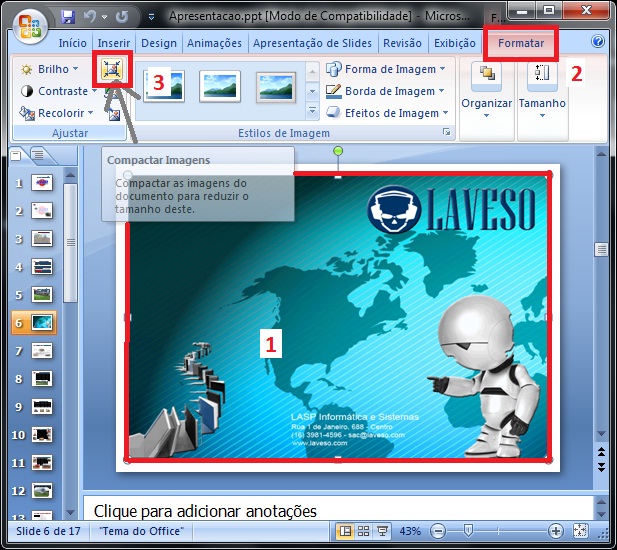Click the zoom slider handle
This screenshot has height=550, width=617.
[x=468, y=531]
